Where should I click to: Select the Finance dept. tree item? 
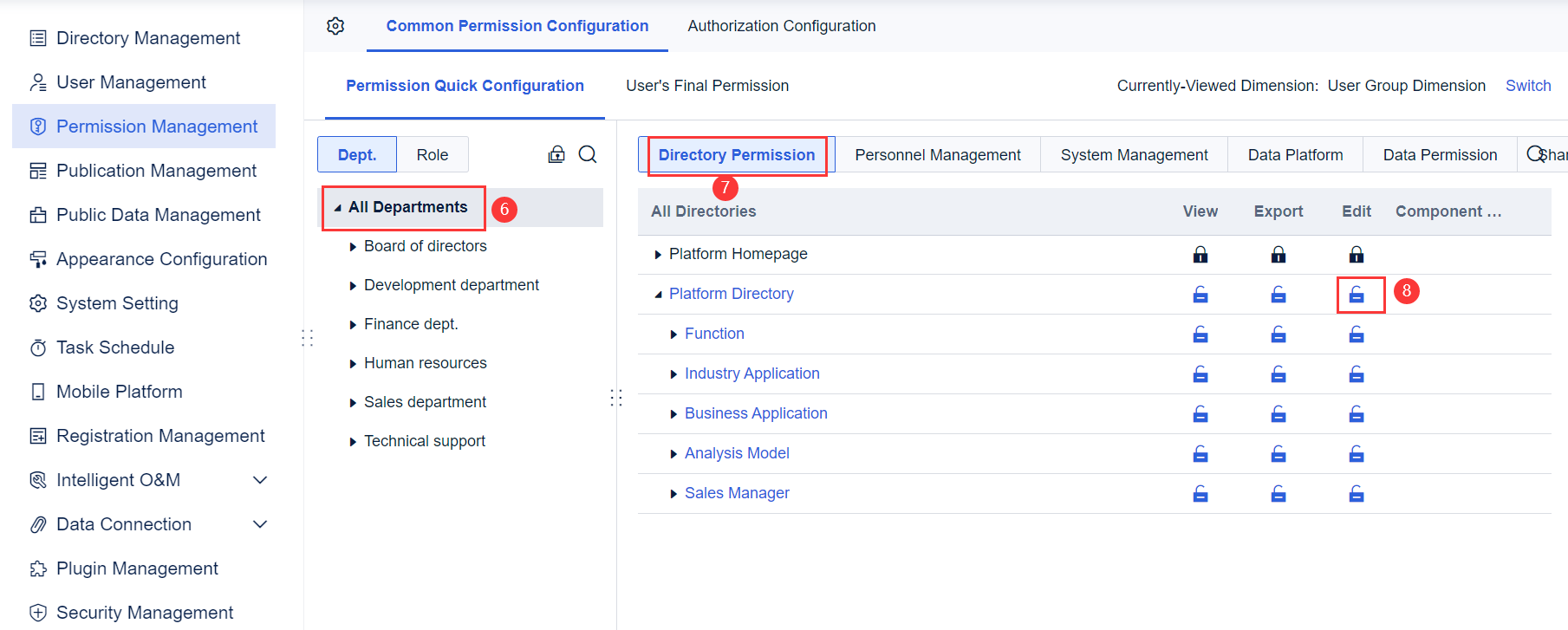(410, 324)
